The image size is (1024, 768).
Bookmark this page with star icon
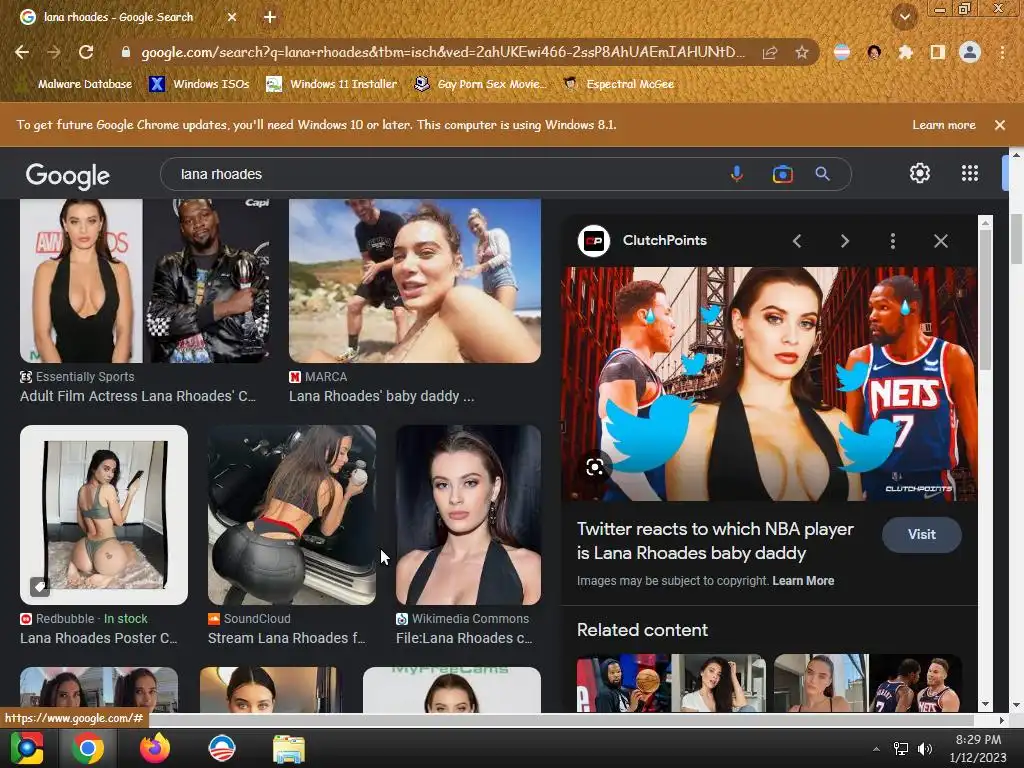click(802, 52)
